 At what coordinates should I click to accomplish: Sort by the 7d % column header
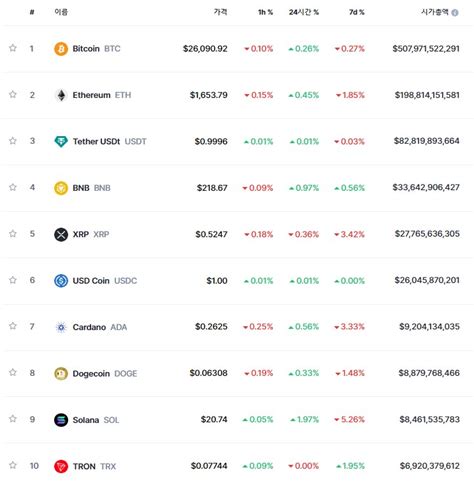point(357,12)
